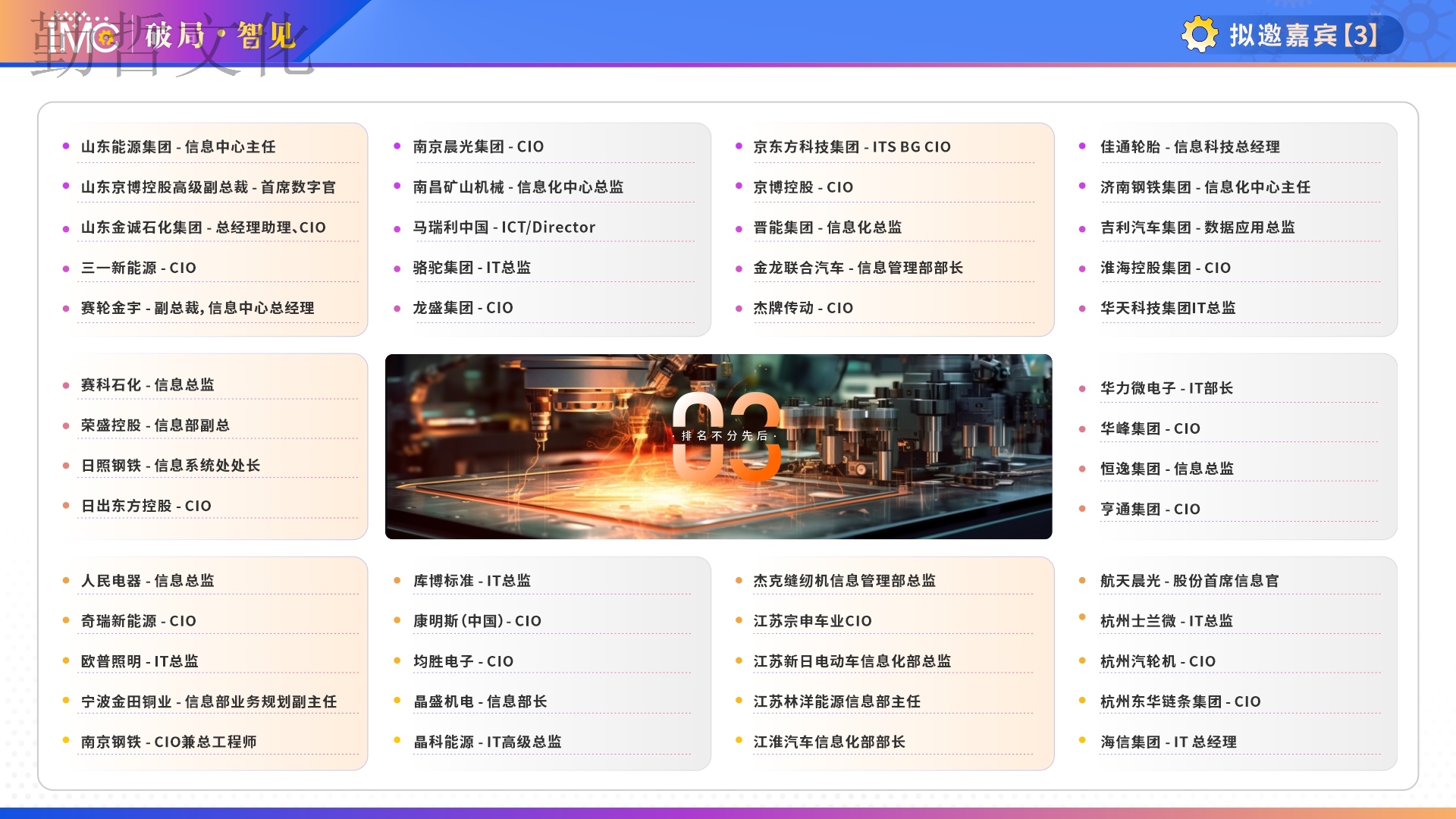The height and width of the screenshot is (819, 1456).
Task: Select 赛轮金宇 - 副总裁,信息中心总经理
Action: tap(198, 308)
